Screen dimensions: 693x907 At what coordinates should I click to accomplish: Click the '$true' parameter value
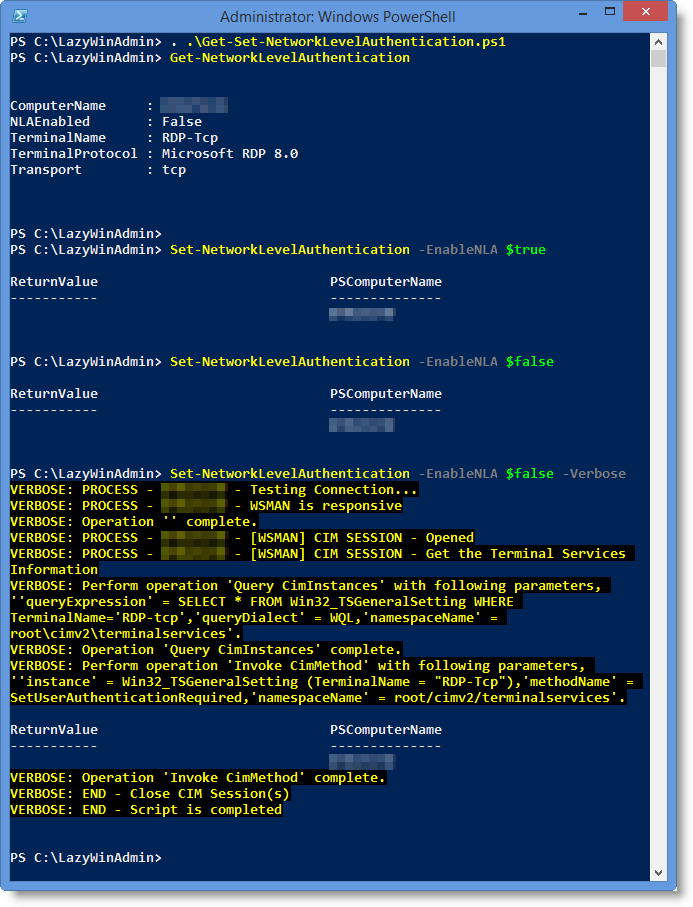tap(525, 249)
